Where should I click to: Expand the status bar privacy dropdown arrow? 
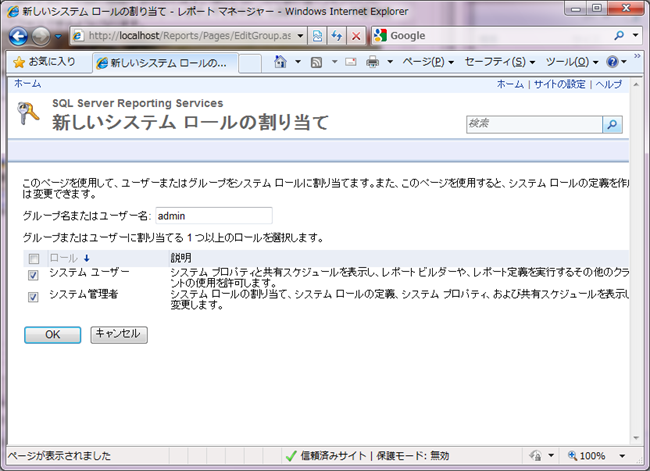click(x=551, y=456)
